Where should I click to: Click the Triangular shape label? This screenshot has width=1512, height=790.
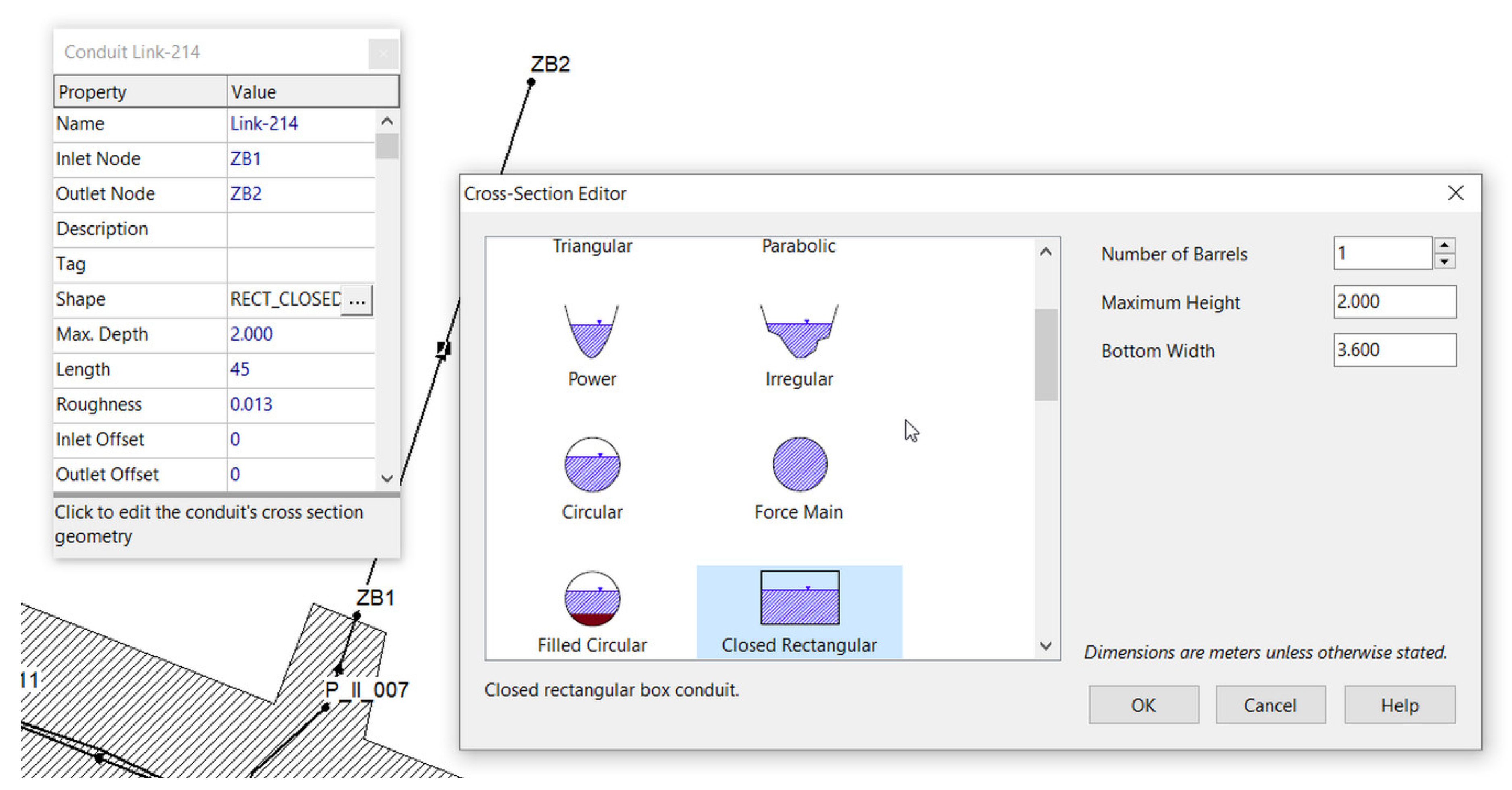[591, 246]
